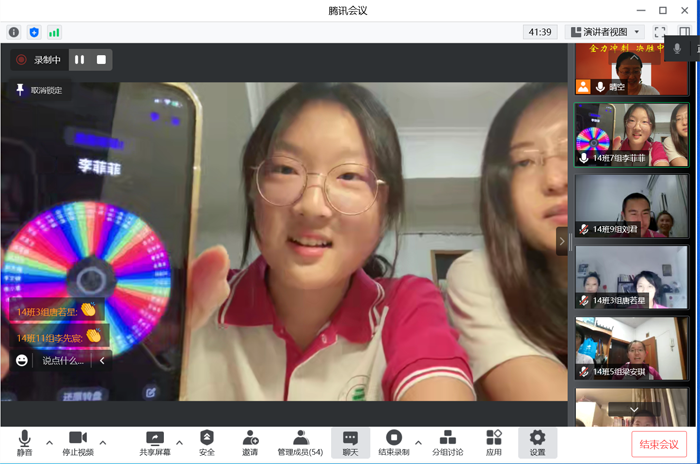Type in the 说点什么 chat input
Image resolution: width=700 pixels, height=464 pixels.
tap(62, 360)
